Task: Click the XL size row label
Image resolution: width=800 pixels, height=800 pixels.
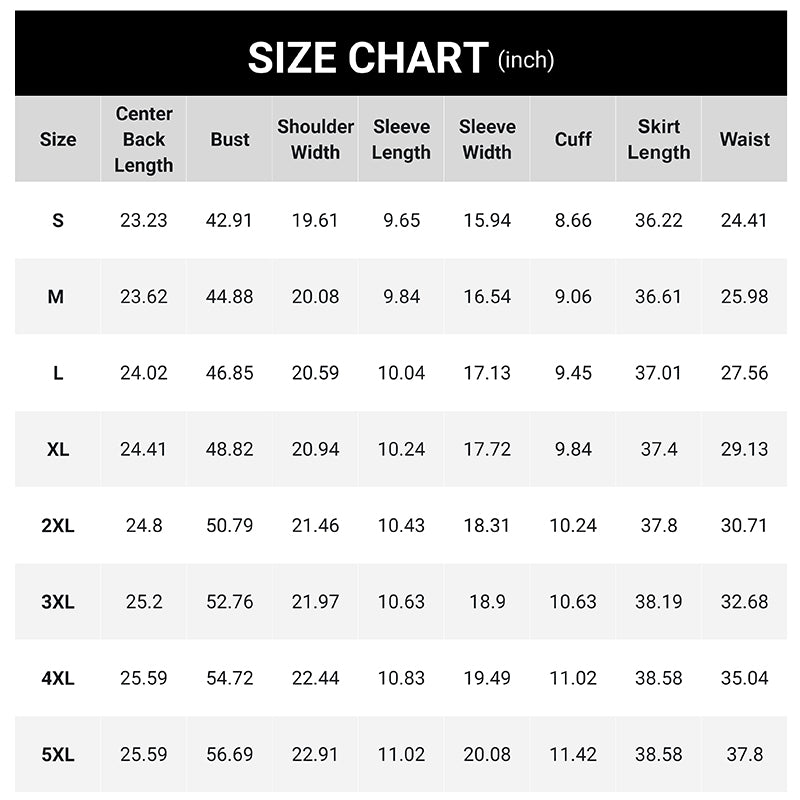Action: (x=58, y=450)
